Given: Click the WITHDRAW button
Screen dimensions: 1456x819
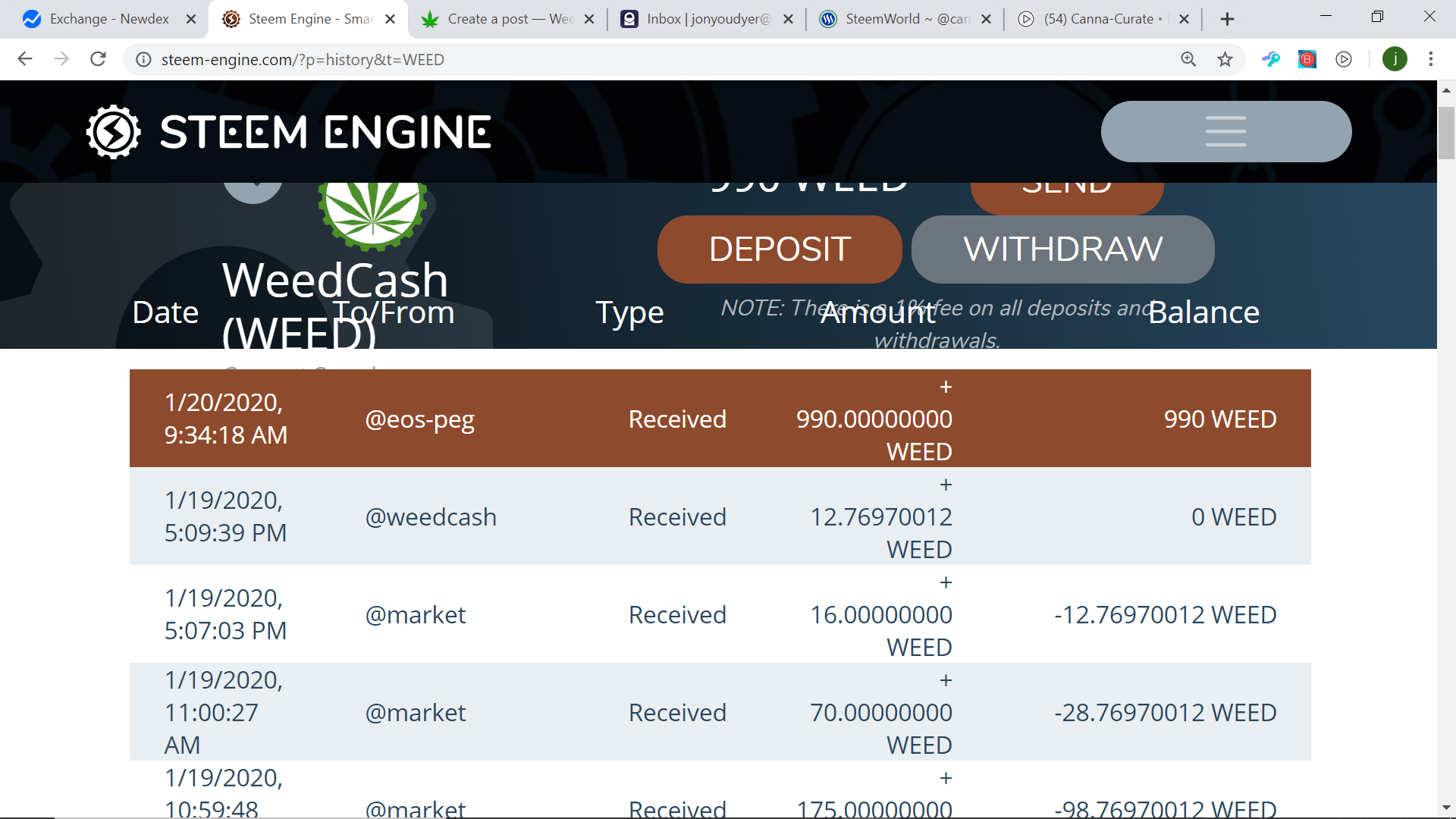Looking at the screenshot, I should click(x=1062, y=249).
